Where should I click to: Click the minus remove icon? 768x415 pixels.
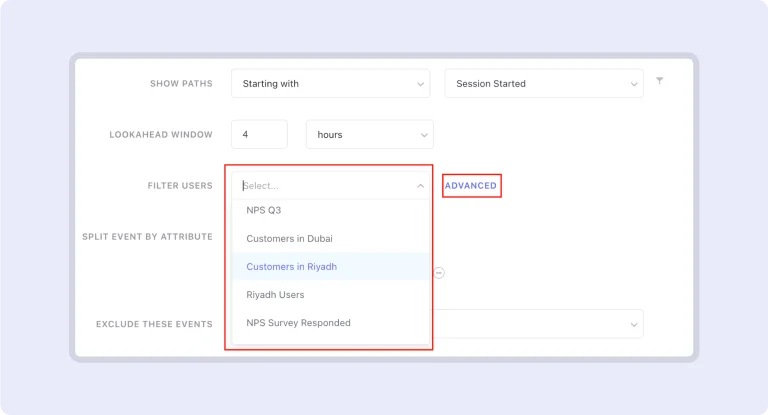pos(439,272)
